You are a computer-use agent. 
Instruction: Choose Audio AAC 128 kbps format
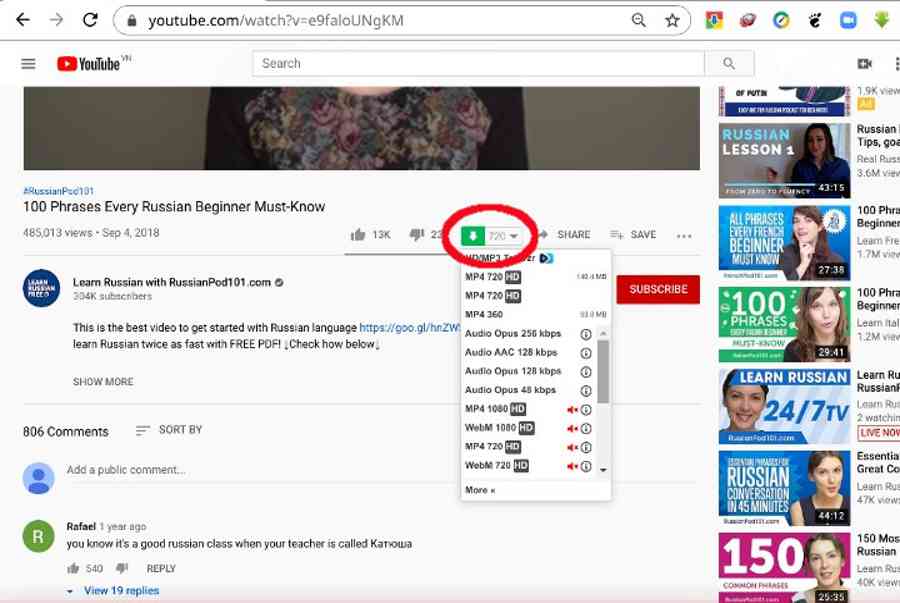click(512, 352)
